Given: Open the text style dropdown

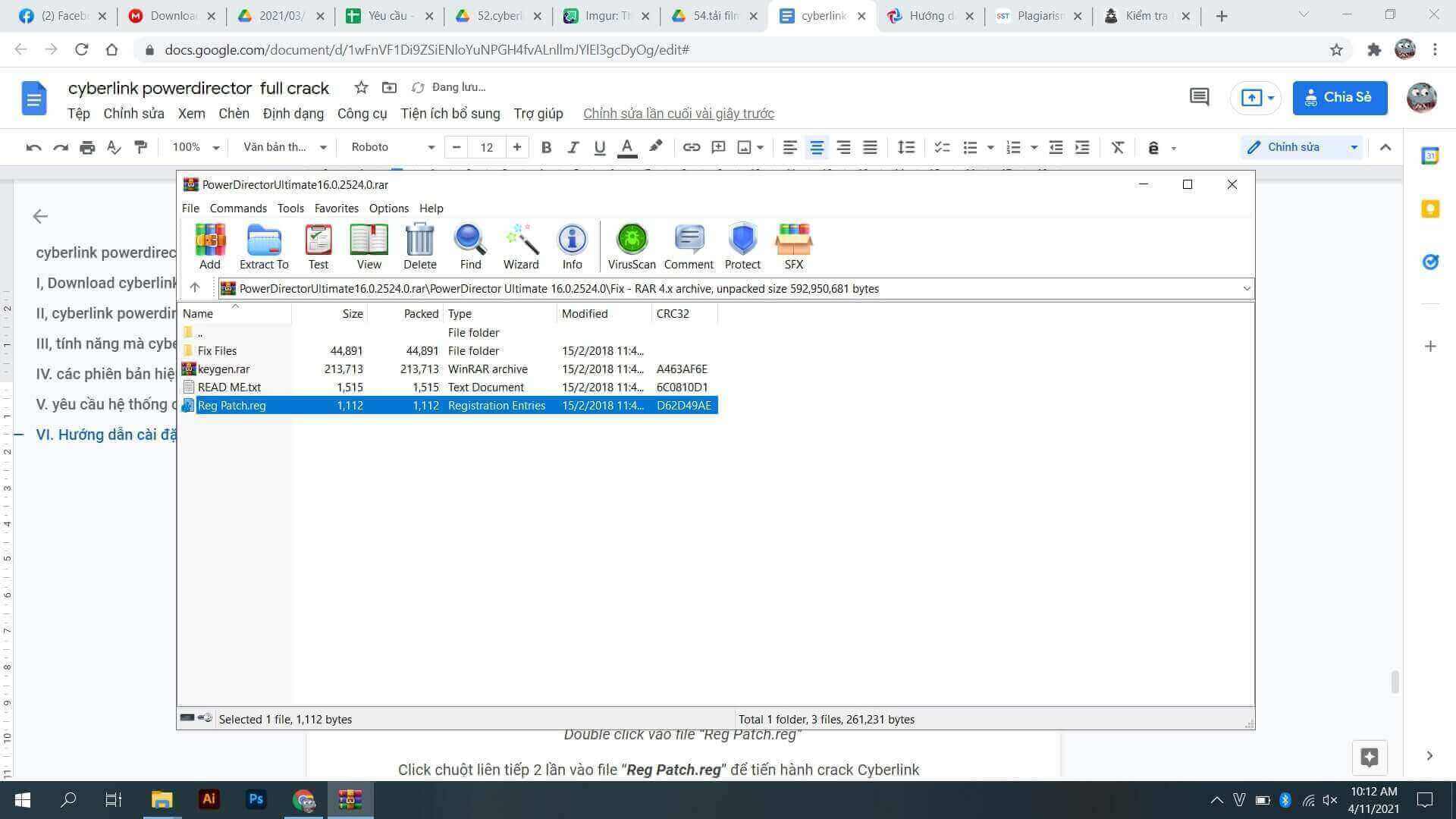Looking at the screenshot, I should pos(284,147).
